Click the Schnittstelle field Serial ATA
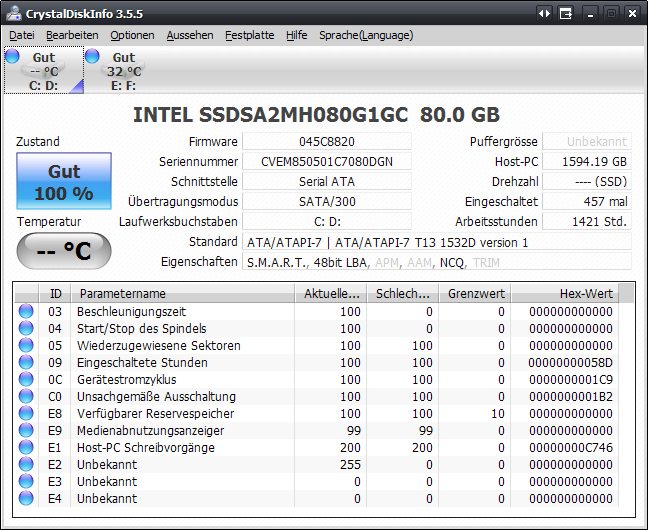The width and height of the screenshot is (648, 530). (x=326, y=181)
